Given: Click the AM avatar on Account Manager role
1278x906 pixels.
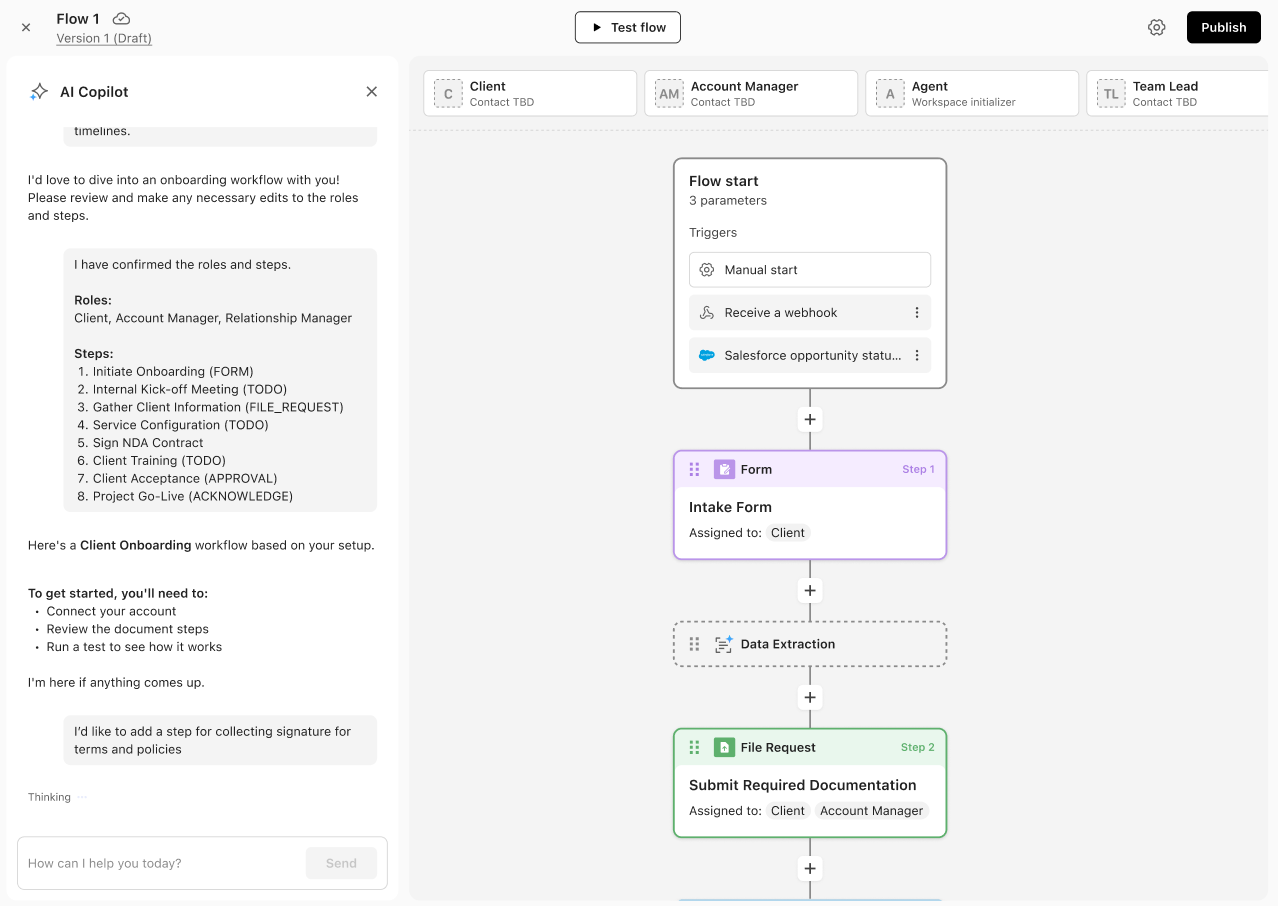Looking at the screenshot, I should tap(669, 94).
